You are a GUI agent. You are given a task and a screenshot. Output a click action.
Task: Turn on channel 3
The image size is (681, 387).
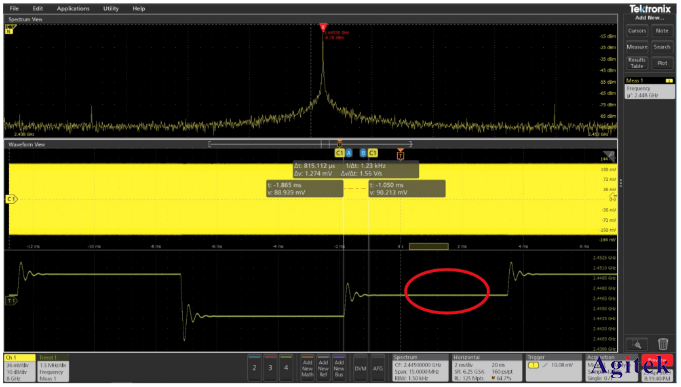(270, 367)
